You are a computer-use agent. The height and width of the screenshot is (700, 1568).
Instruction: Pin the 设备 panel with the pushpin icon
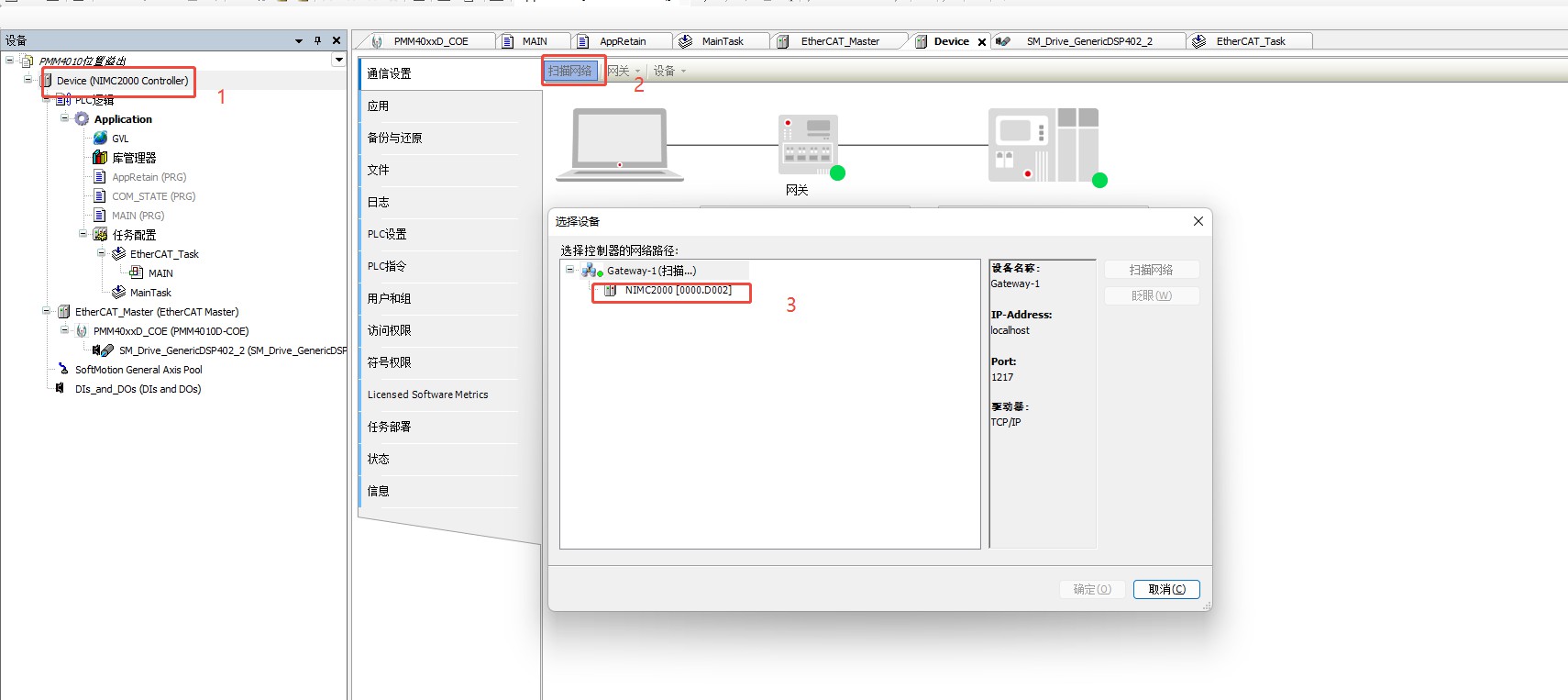click(317, 40)
